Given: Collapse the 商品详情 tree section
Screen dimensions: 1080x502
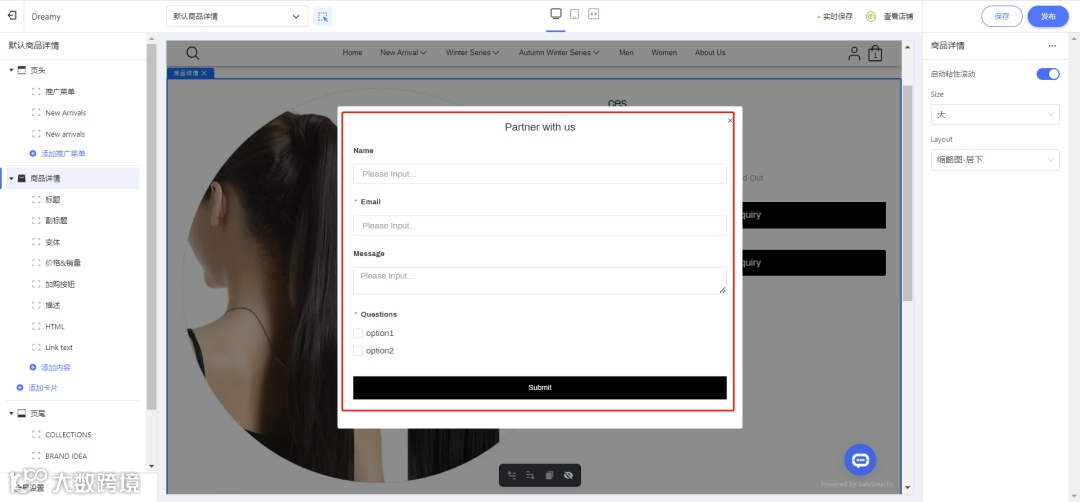Looking at the screenshot, I should point(11,178).
